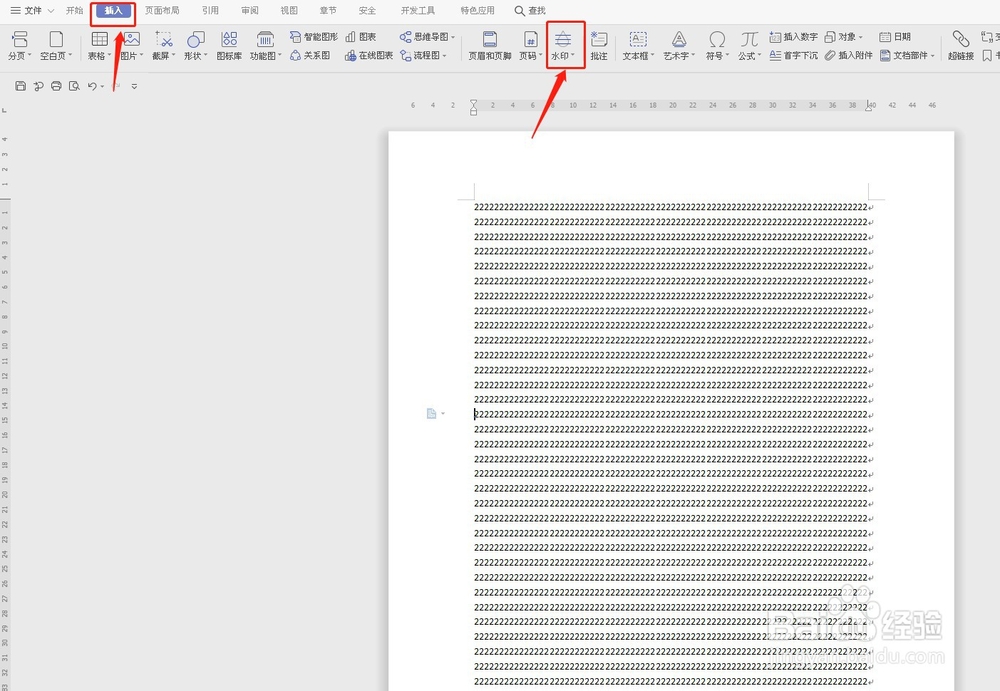Switch to the 页面布局 page layout tab
The height and width of the screenshot is (691, 1000).
coord(162,11)
